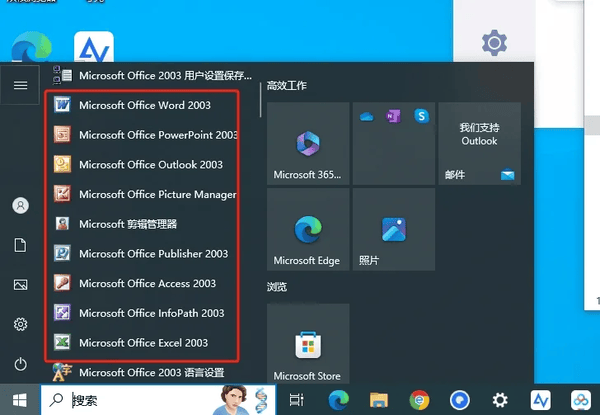
Task: Click the 浏览 group heading
Action: [x=277, y=286]
